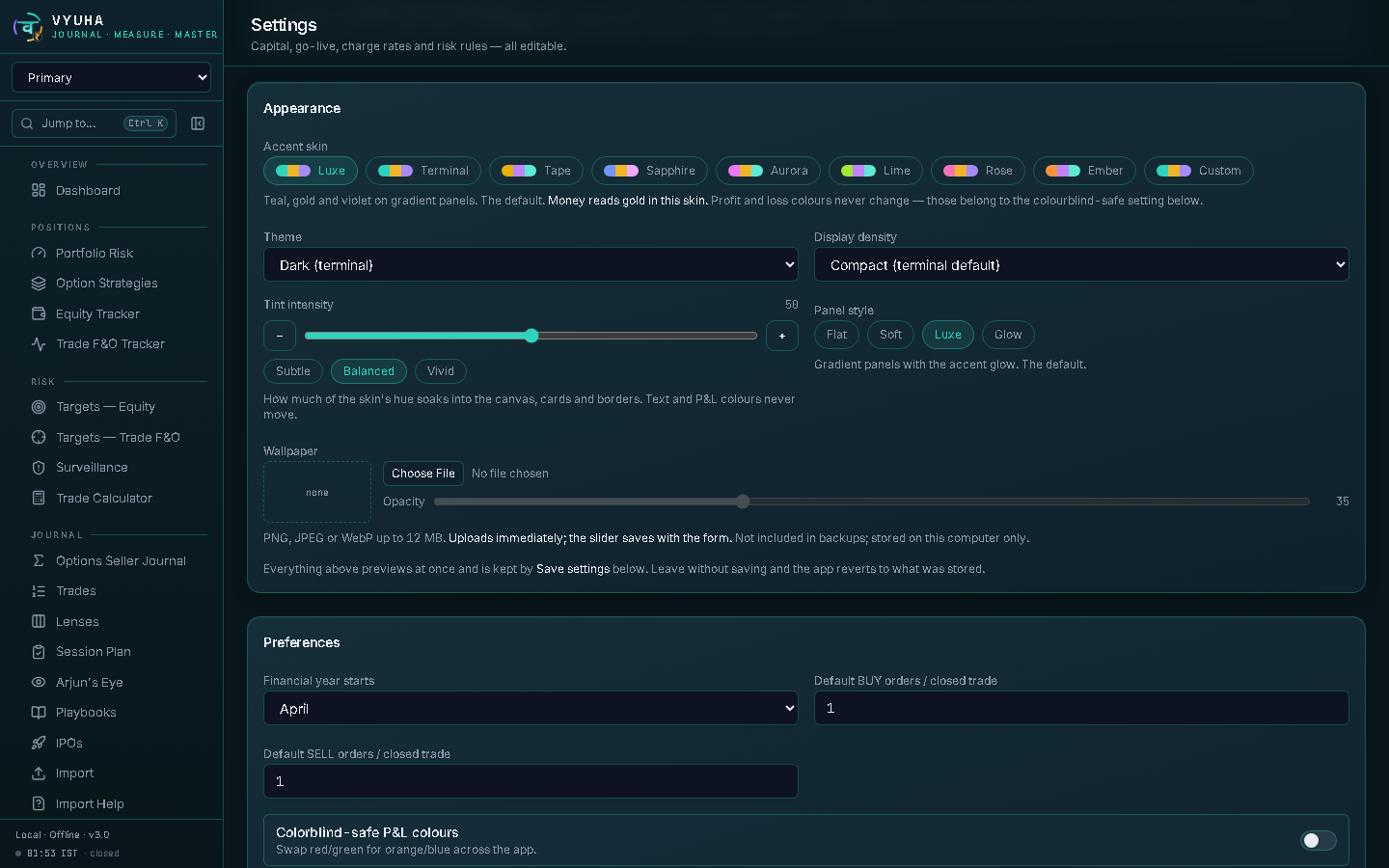
Task: Select the Custom accent skin
Action: tap(1199, 171)
